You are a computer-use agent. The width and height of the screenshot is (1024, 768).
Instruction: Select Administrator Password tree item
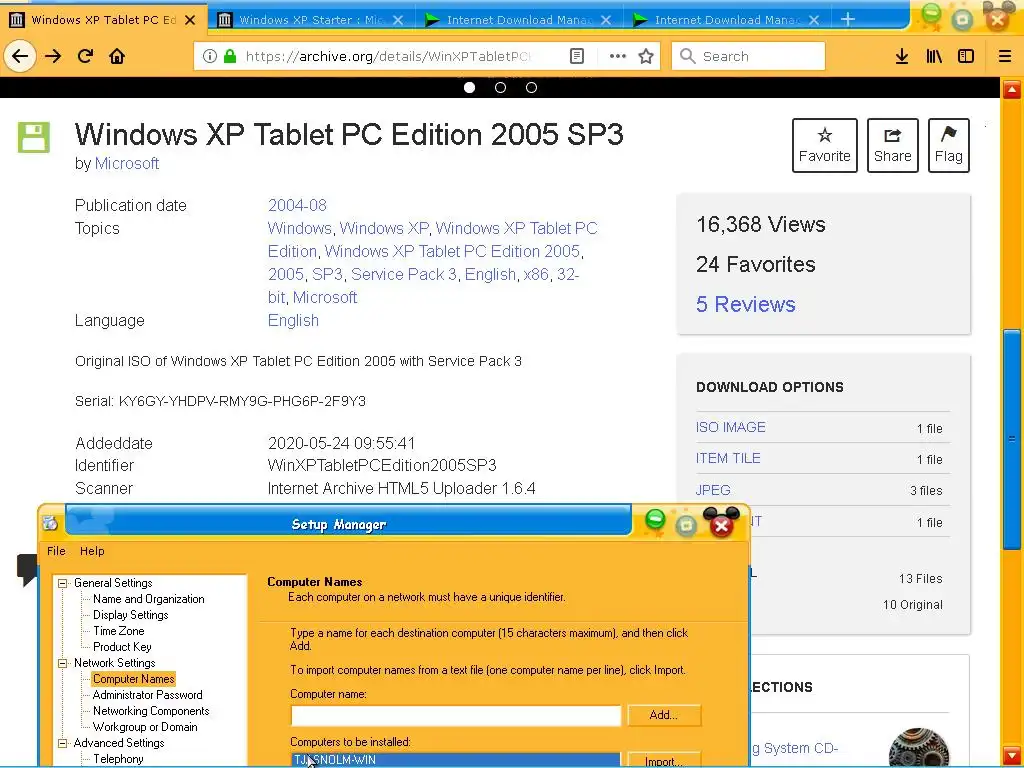pos(148,695)
